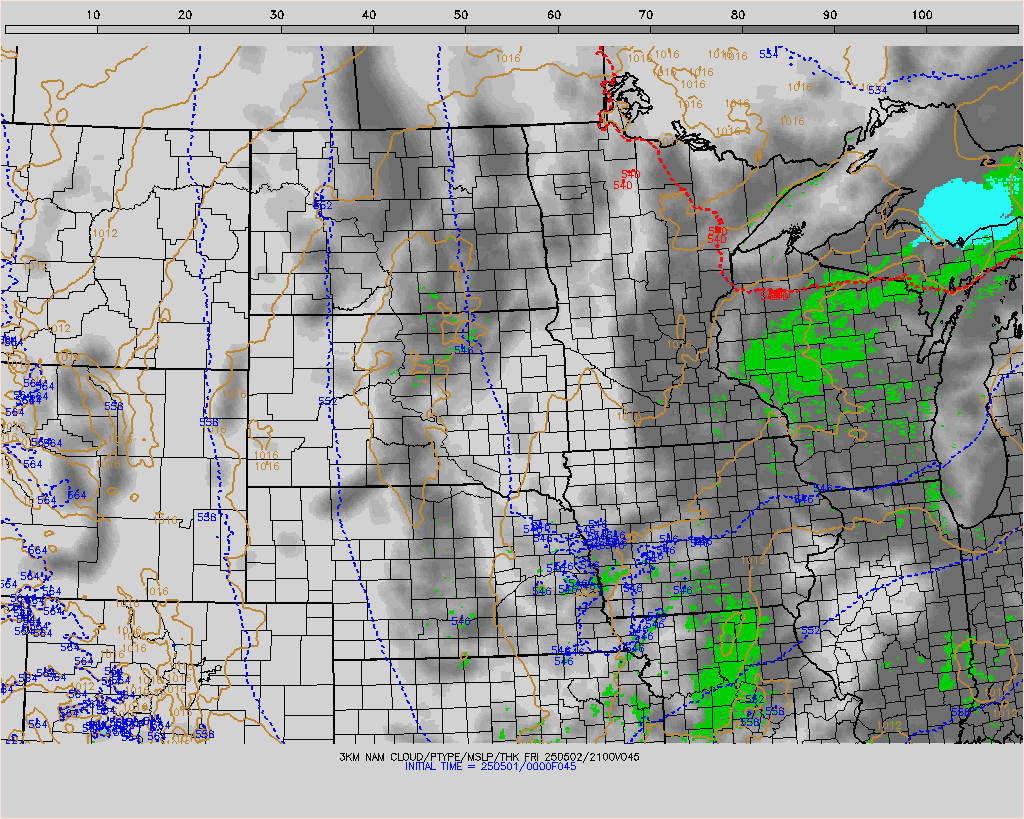1024x819 pixels.
Task: Click the '90' label on the cloud scale
Action: (830, 14)
